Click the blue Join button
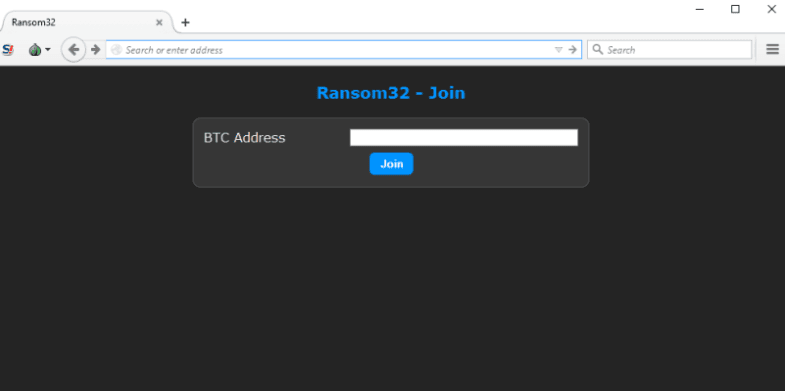The width and height of the screenshot is (785, 391). tap(391, 164)
